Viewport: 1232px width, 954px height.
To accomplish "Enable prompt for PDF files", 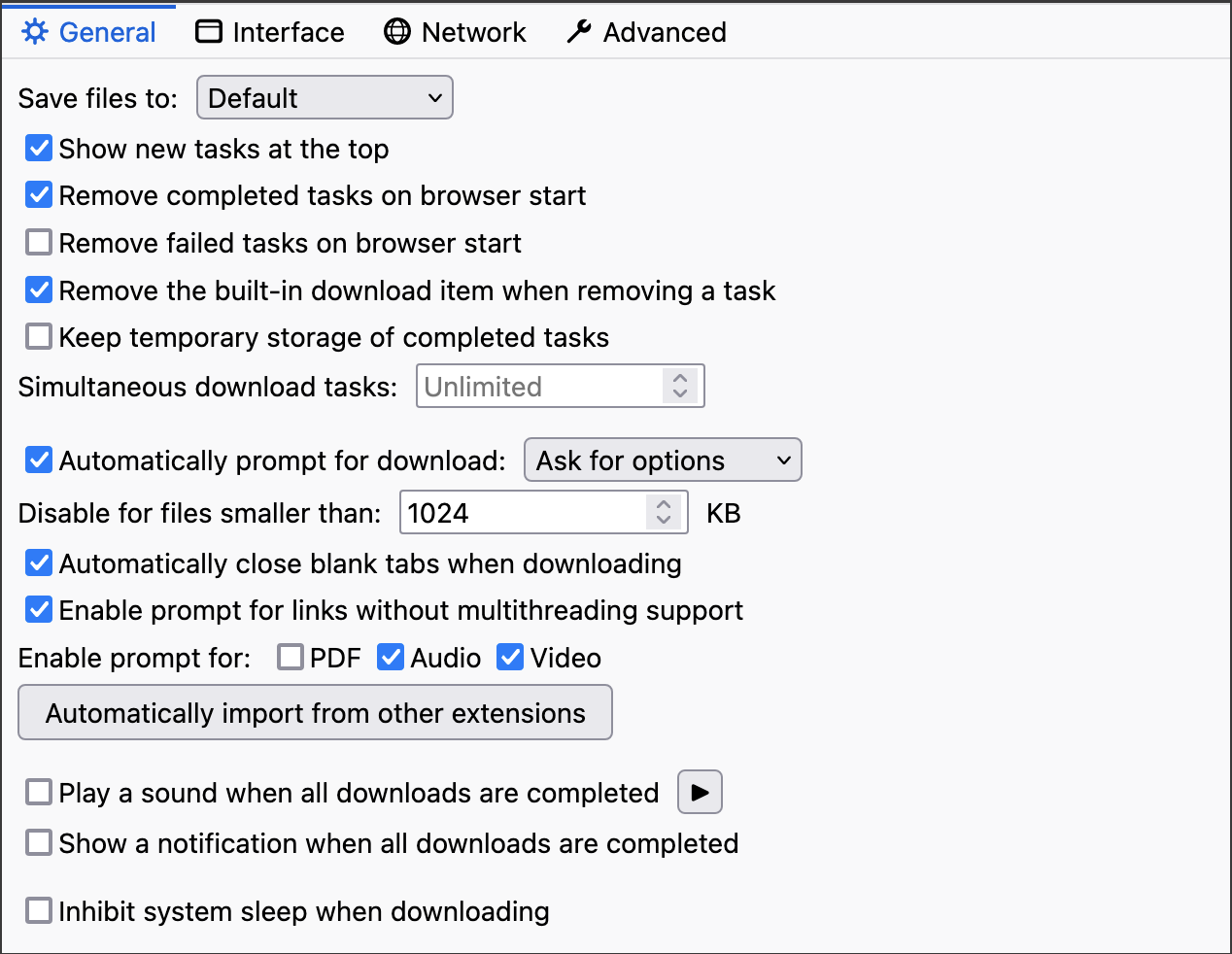I will 290,658.
